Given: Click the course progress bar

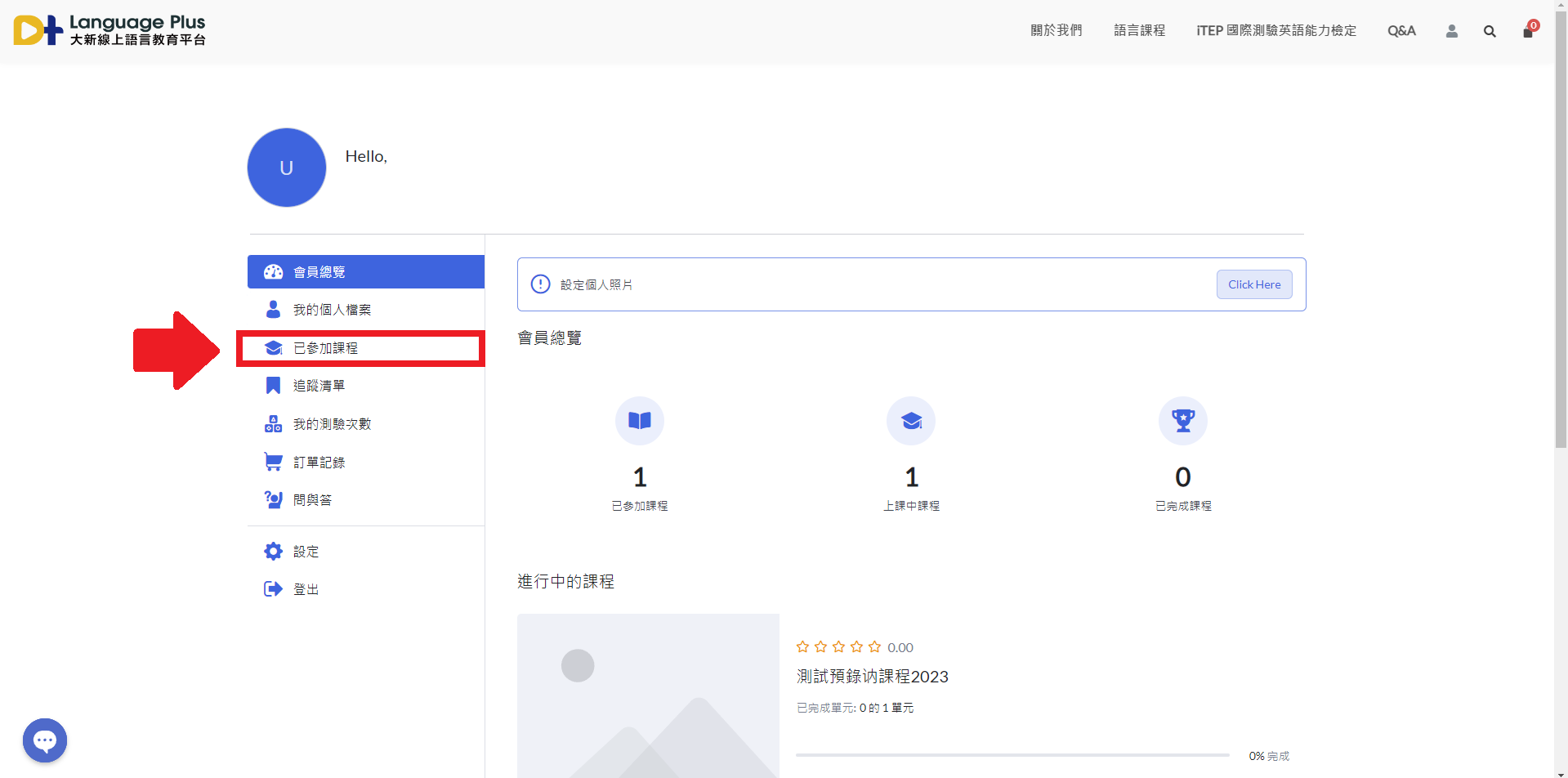Looking at the screenshot, I should (x=1012, y=755).
